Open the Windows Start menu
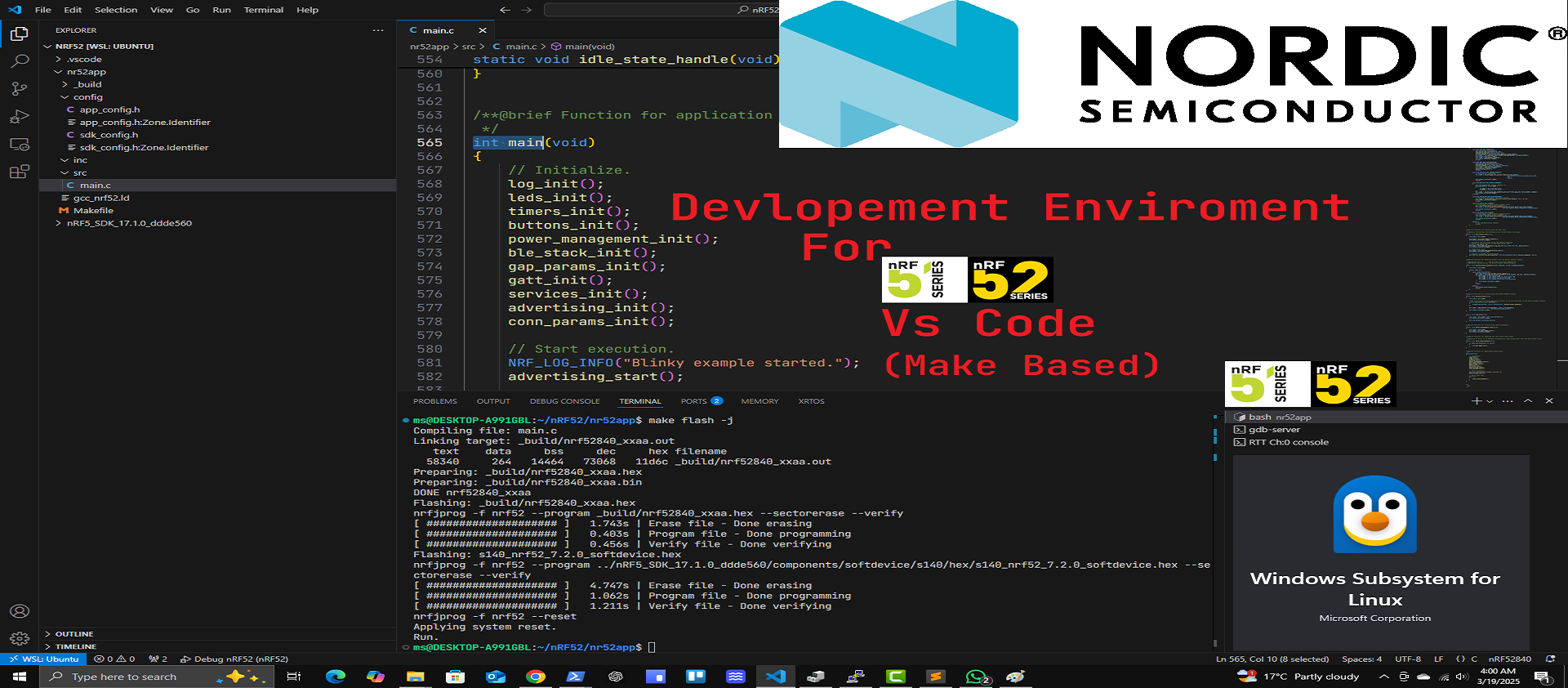Image resolution: width=1568 pixels, height=688 pixels. 20,677
